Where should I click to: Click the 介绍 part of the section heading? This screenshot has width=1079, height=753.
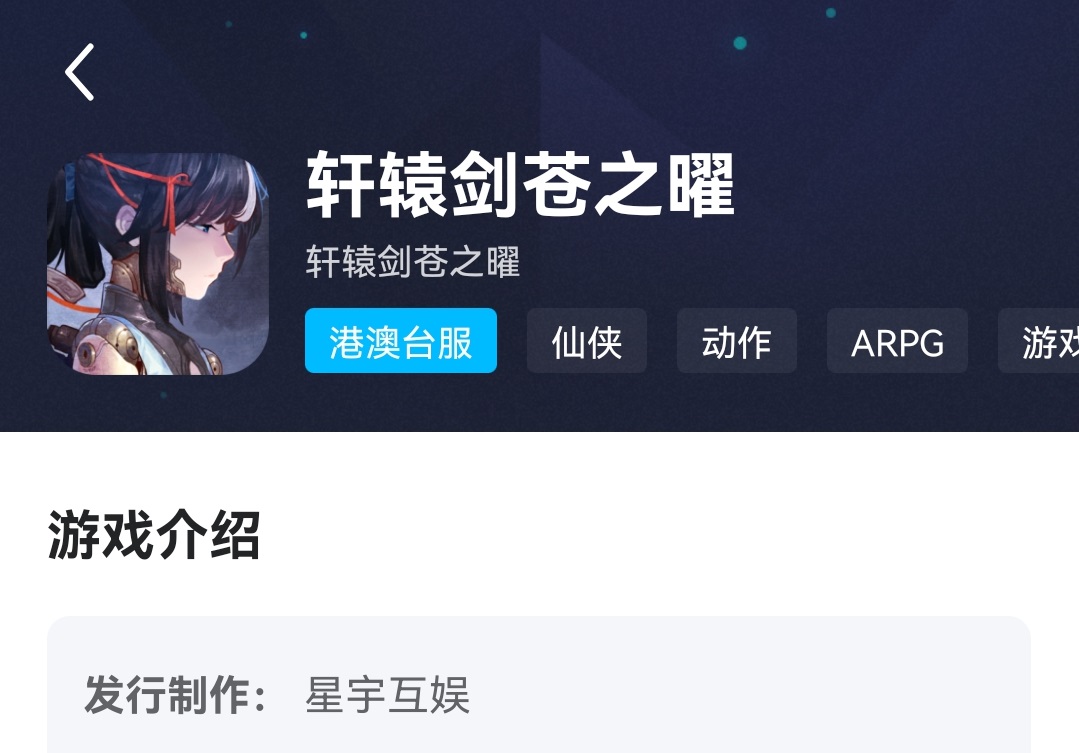208,535
